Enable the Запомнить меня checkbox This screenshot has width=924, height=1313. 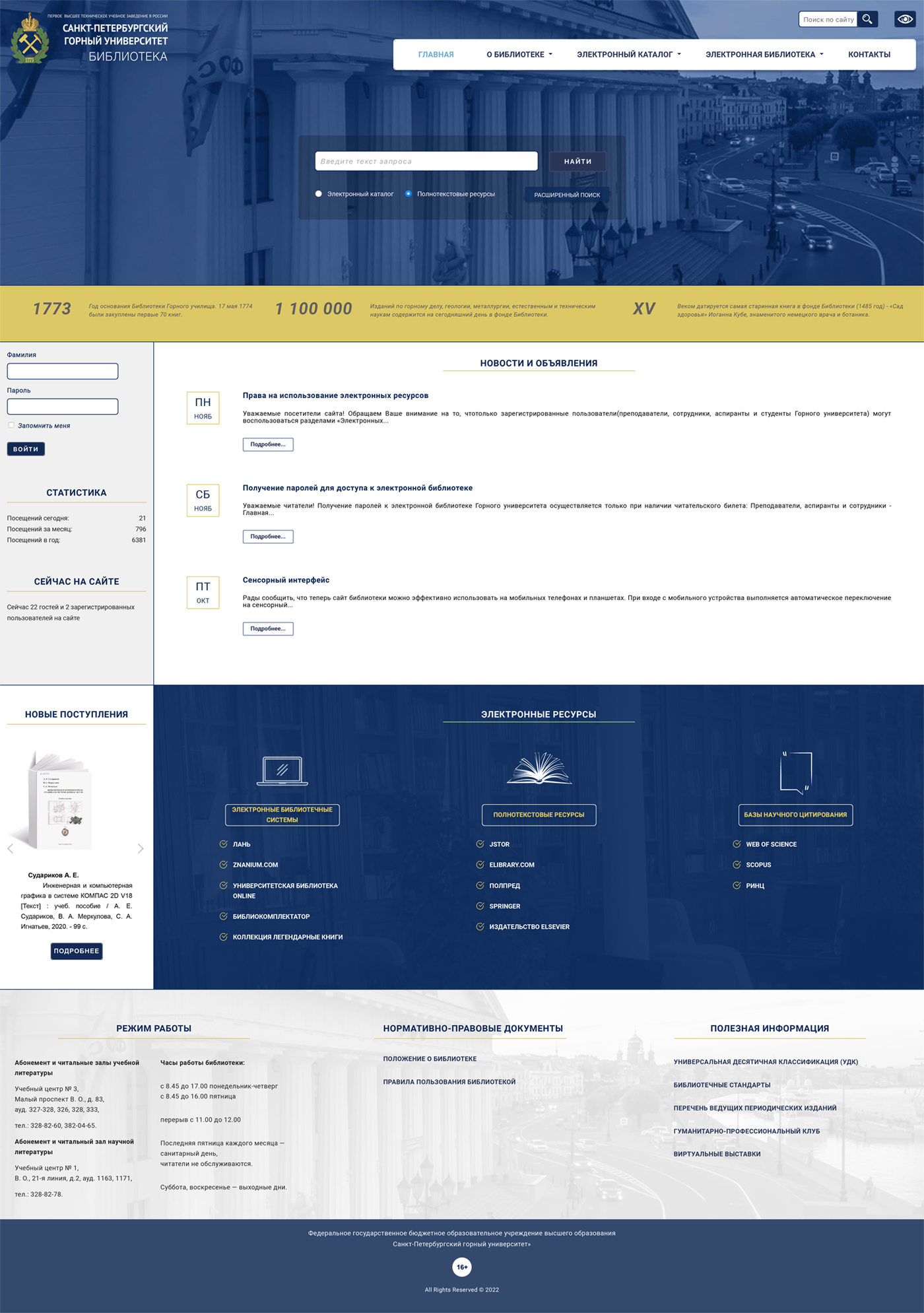click(11, 425)
